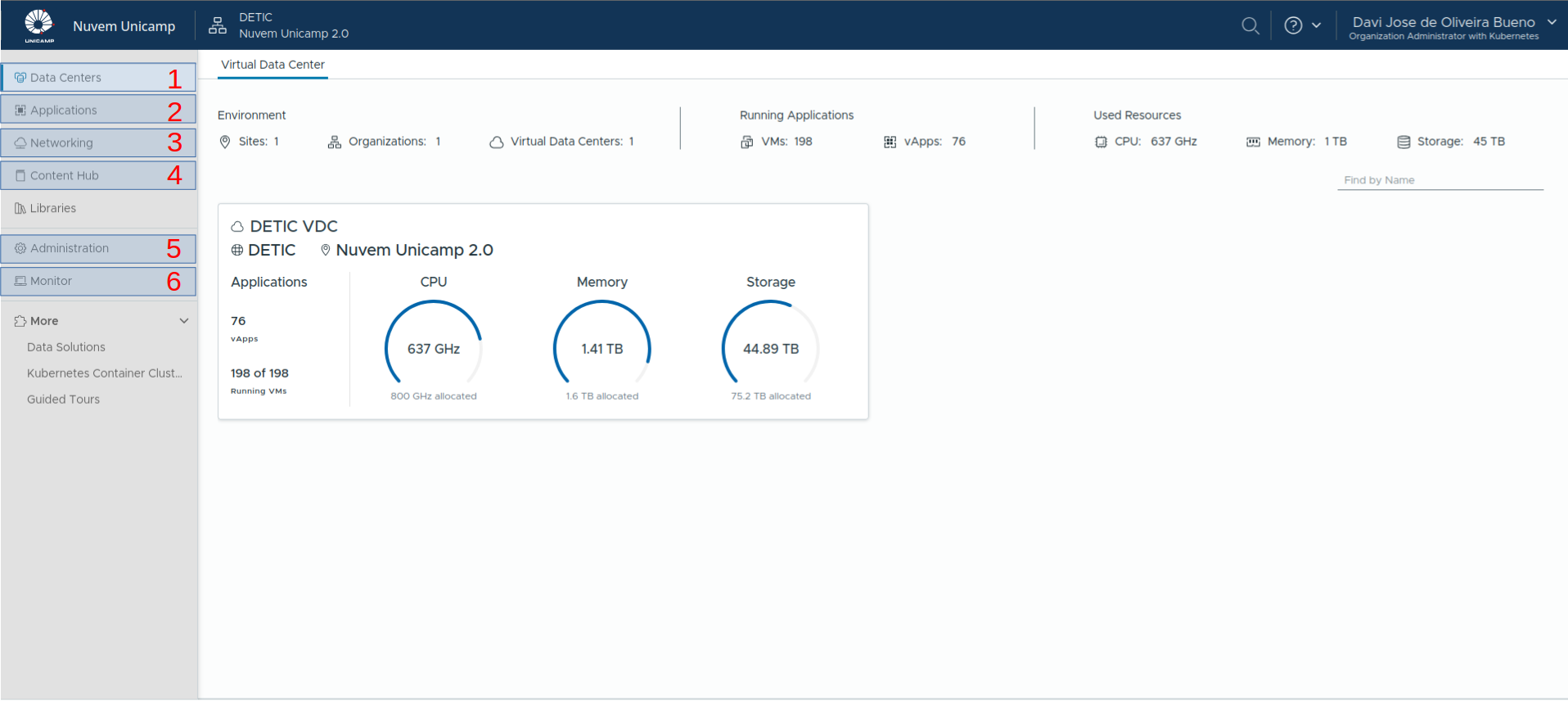
Task: Open Kubernetes Container Clusters link
Action: tap(105, 373)
